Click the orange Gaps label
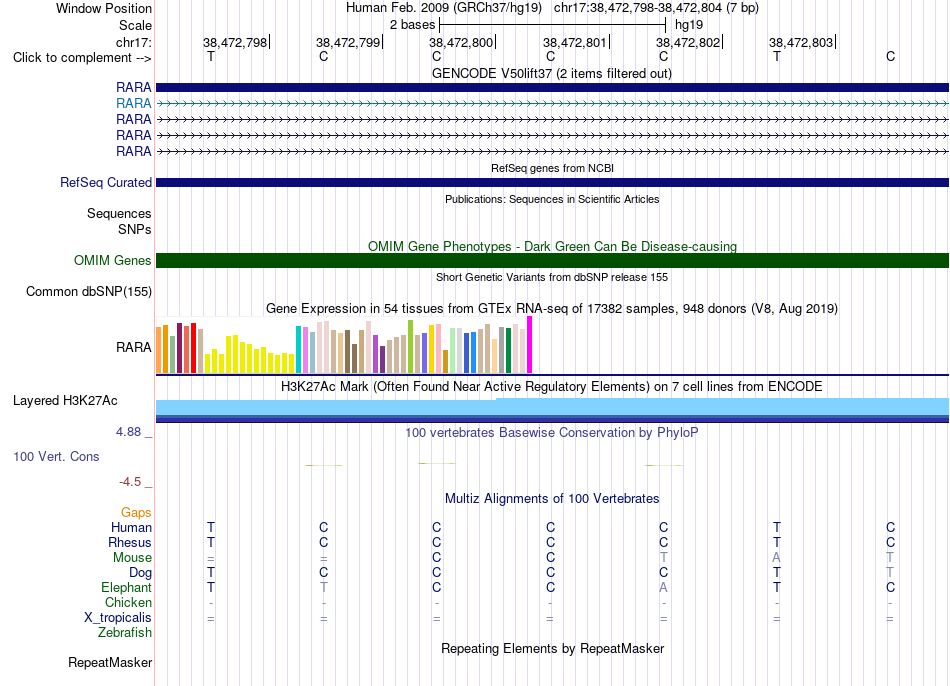 click(x=136, y=513)
